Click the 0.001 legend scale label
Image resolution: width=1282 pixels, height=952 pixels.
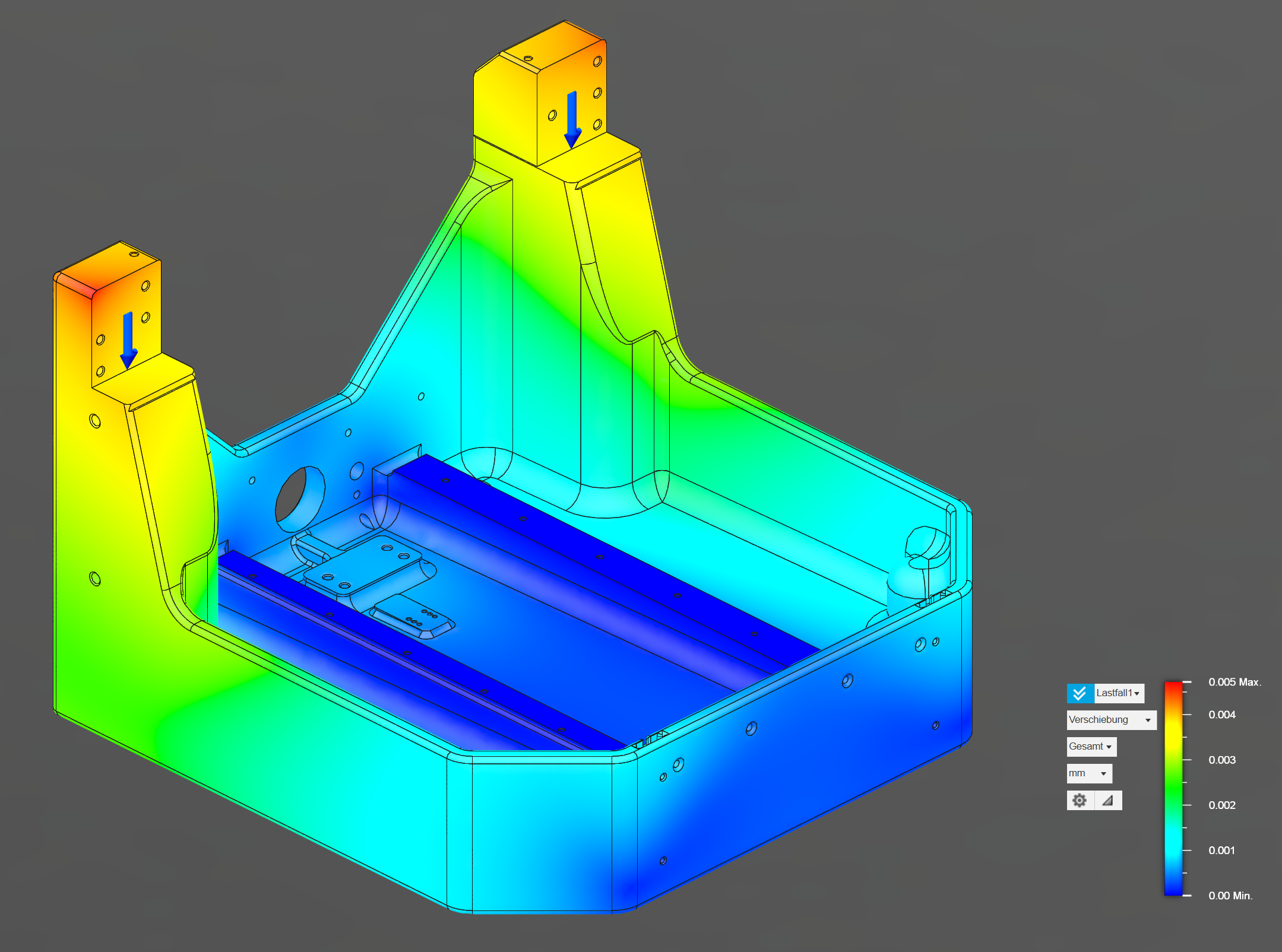pyautogui.click(x=1221, y=851)
